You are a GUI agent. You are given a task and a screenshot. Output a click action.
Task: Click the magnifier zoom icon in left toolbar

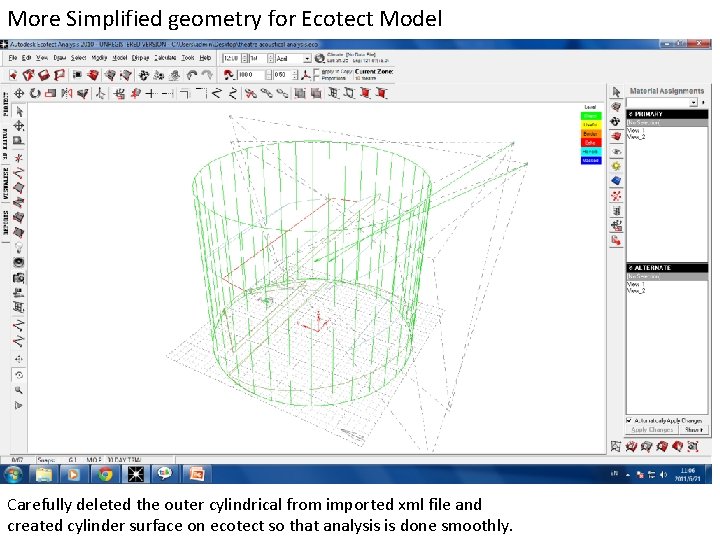pos(19,390)
